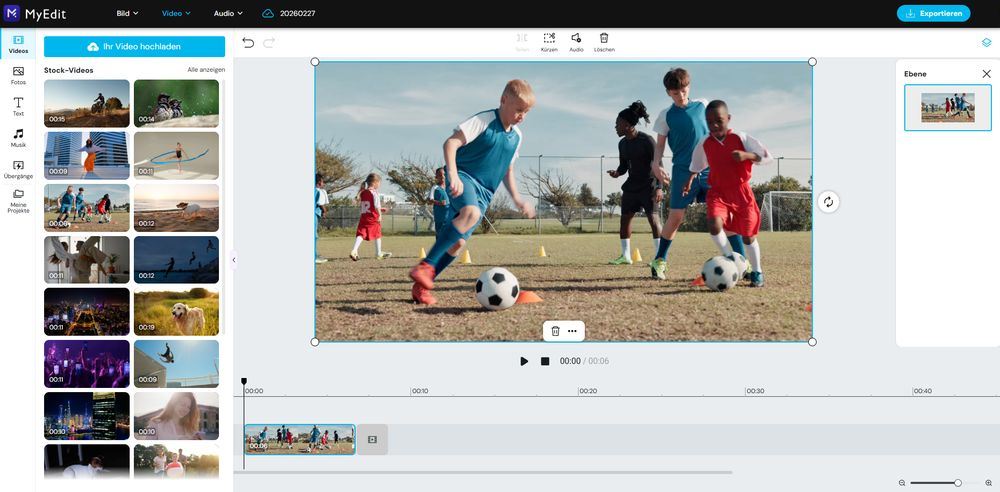This screenshot has height=492, width=1000.
Task: Open the Audio tool in toolbar
Action: 576,42
